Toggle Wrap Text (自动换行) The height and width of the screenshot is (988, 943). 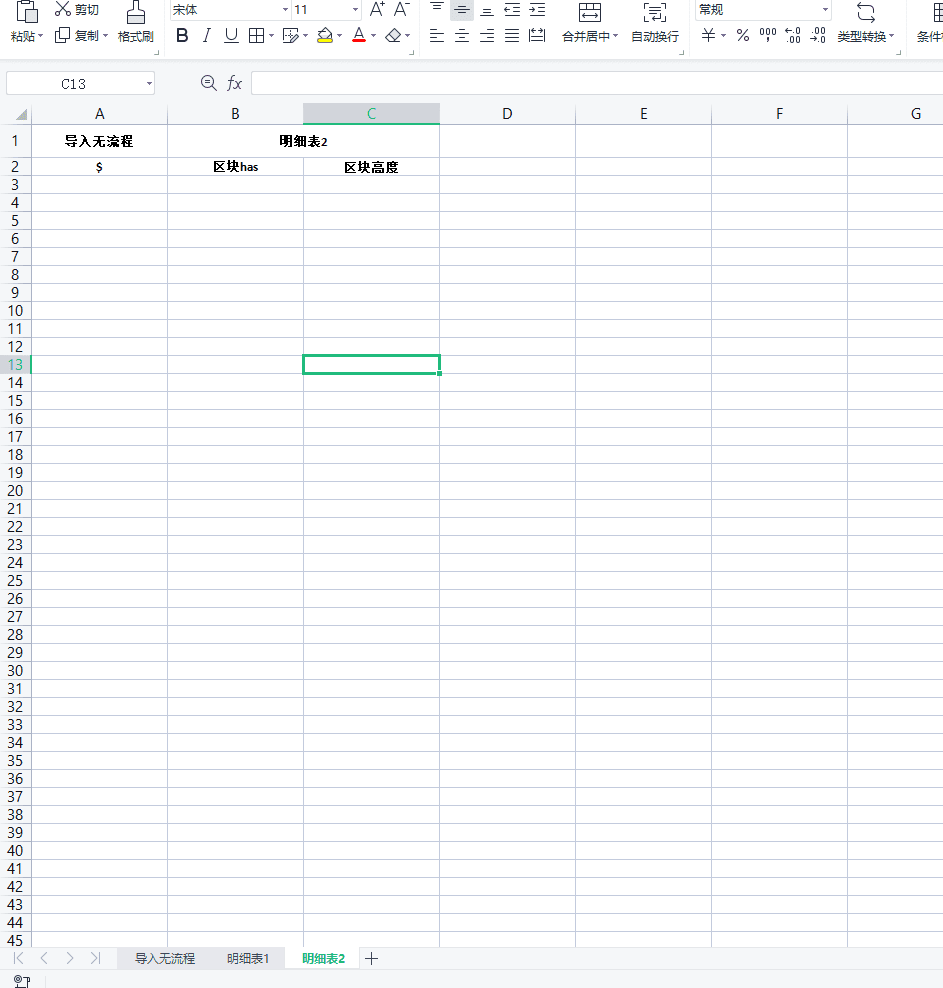click(x=655, y=22)
